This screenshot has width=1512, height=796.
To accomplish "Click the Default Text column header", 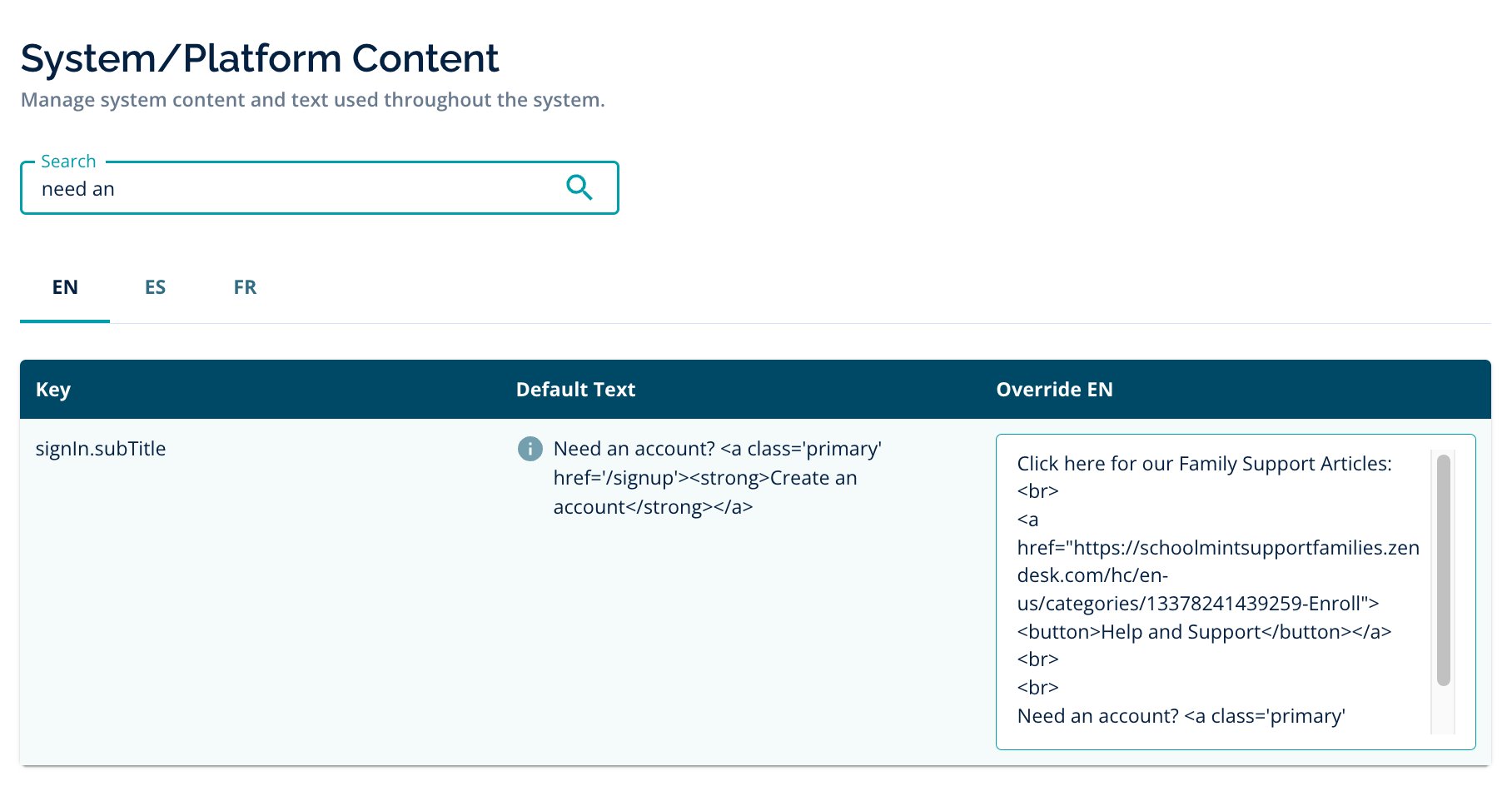I will (575, 390).
